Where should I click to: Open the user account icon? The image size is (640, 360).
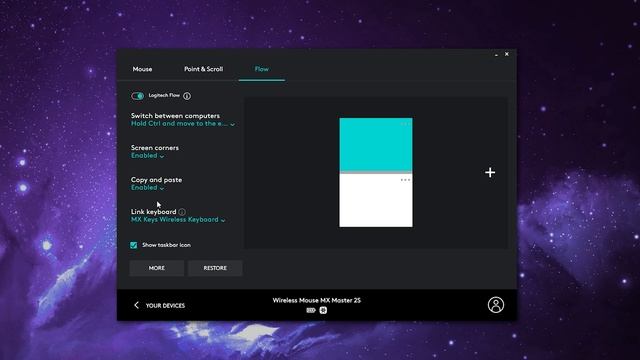pyautogui.click(x=496, y=305)
